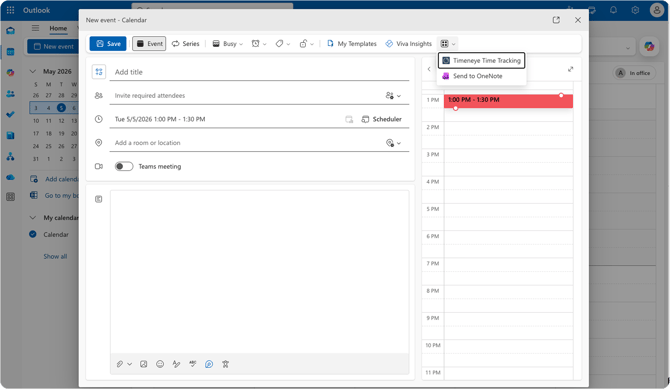The width and height of the screenshot is (670, 389).
Task: Click the event date and time text
Action: tap(160, 119)
